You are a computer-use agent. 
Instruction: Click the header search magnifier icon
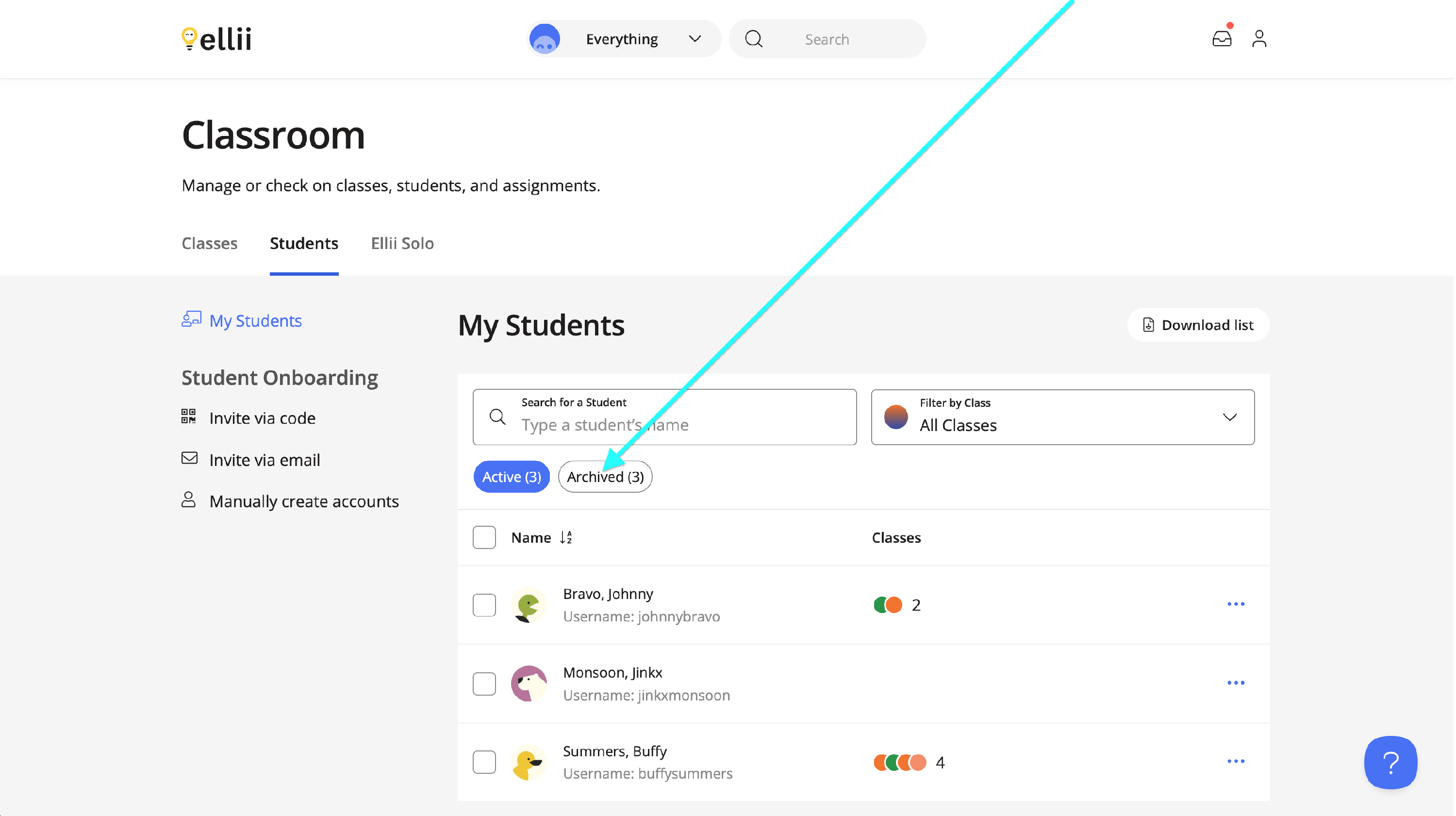tap(753, 38)
